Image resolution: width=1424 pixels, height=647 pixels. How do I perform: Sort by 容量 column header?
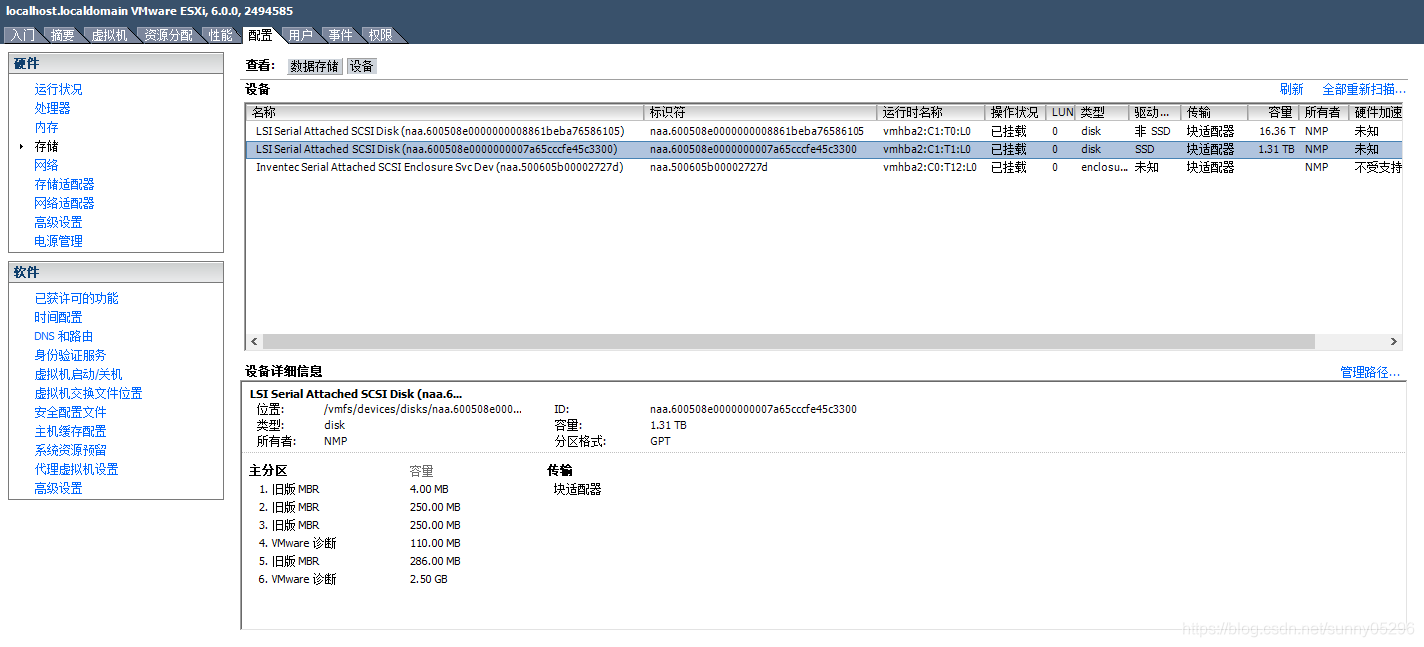point(1274,112)
